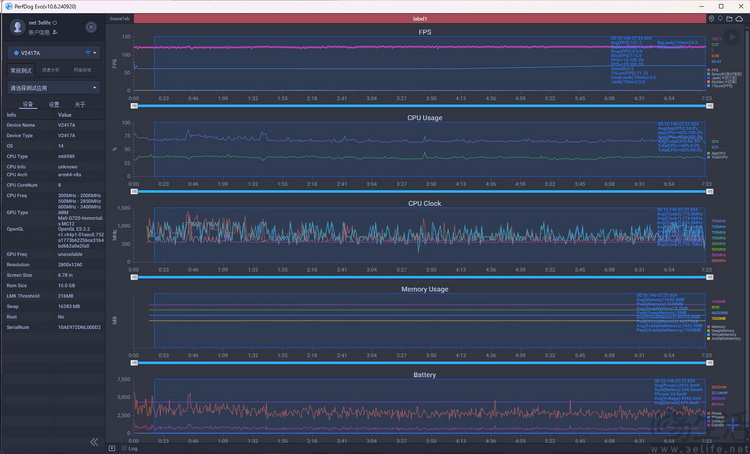The height and width of the screenshot is (454, 750).
Task: Click right handle of FPS range slider
Action: tap(710, 106)
